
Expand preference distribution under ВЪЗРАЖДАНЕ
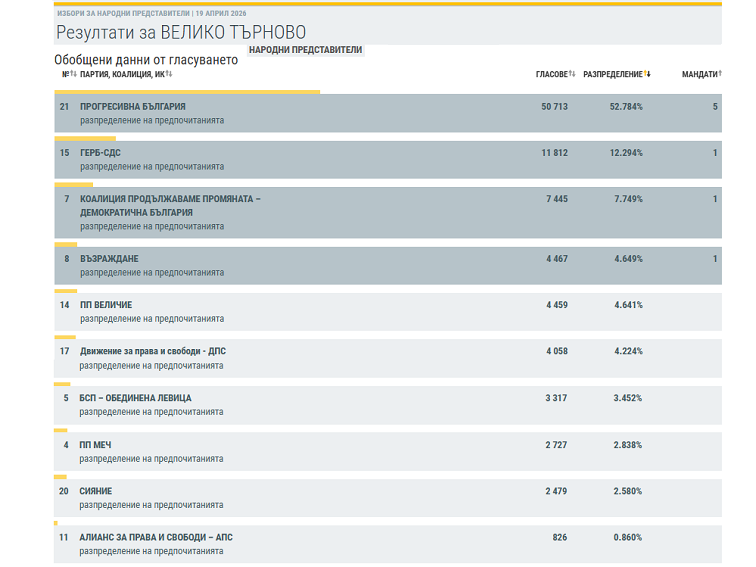point(152,272)
